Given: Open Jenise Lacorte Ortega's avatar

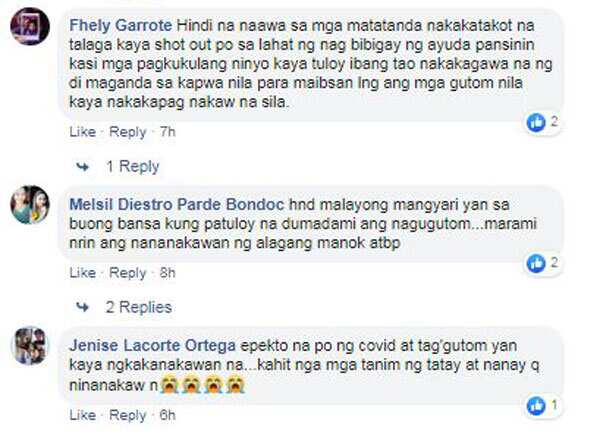Looking at the screenshot, I should point(30,346).
